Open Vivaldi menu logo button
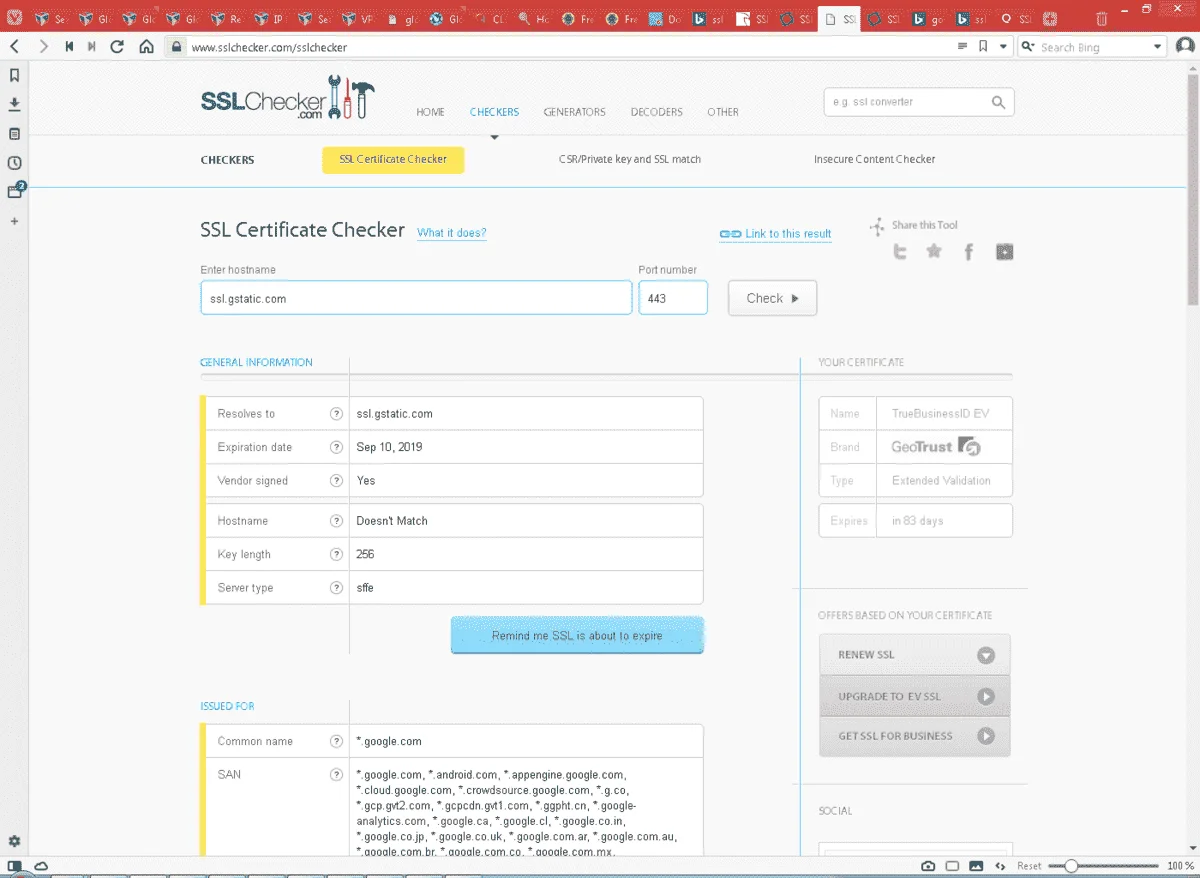1200x878 pixels. (x=15, y=17)
